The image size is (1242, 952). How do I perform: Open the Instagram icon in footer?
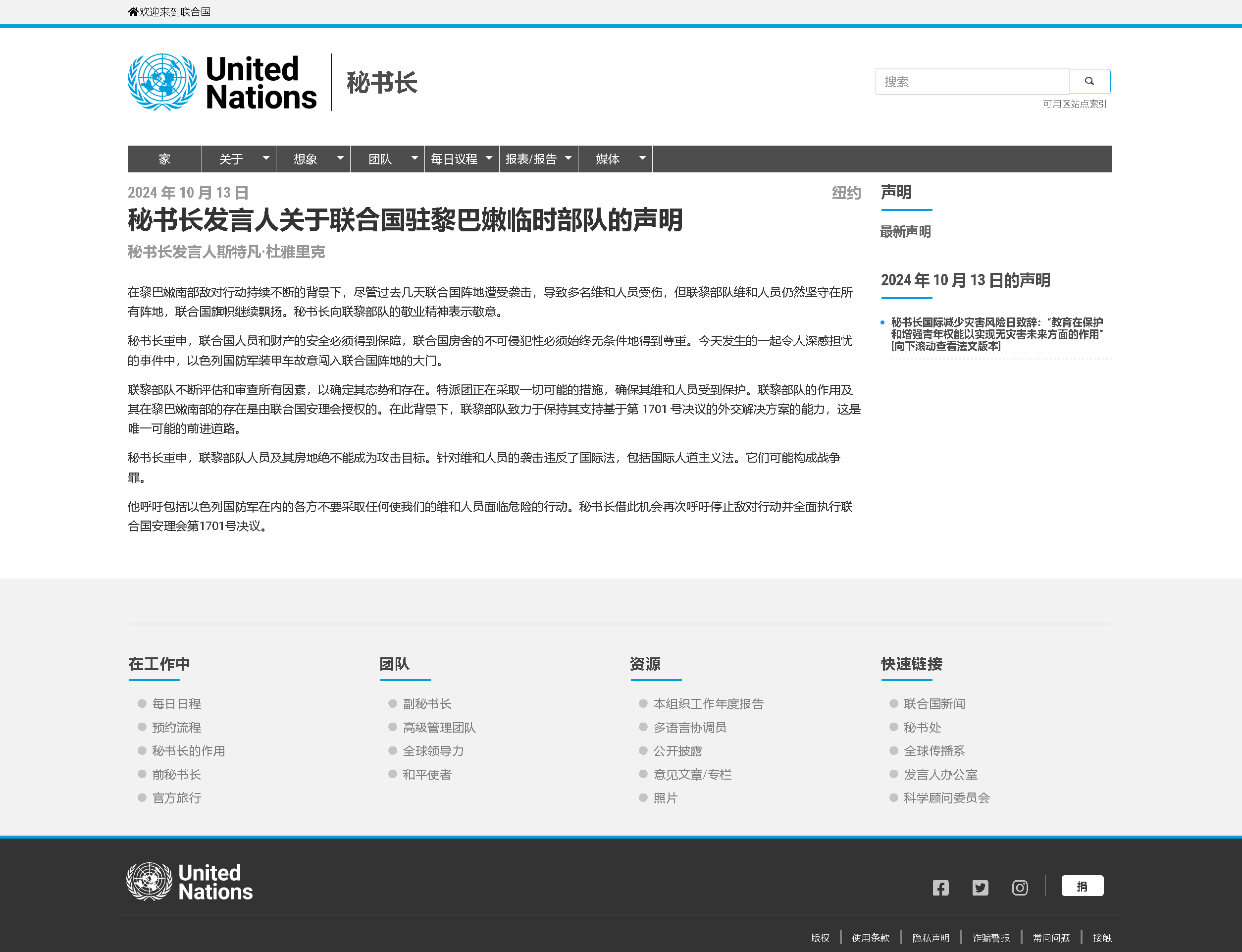pos(1020,888)
